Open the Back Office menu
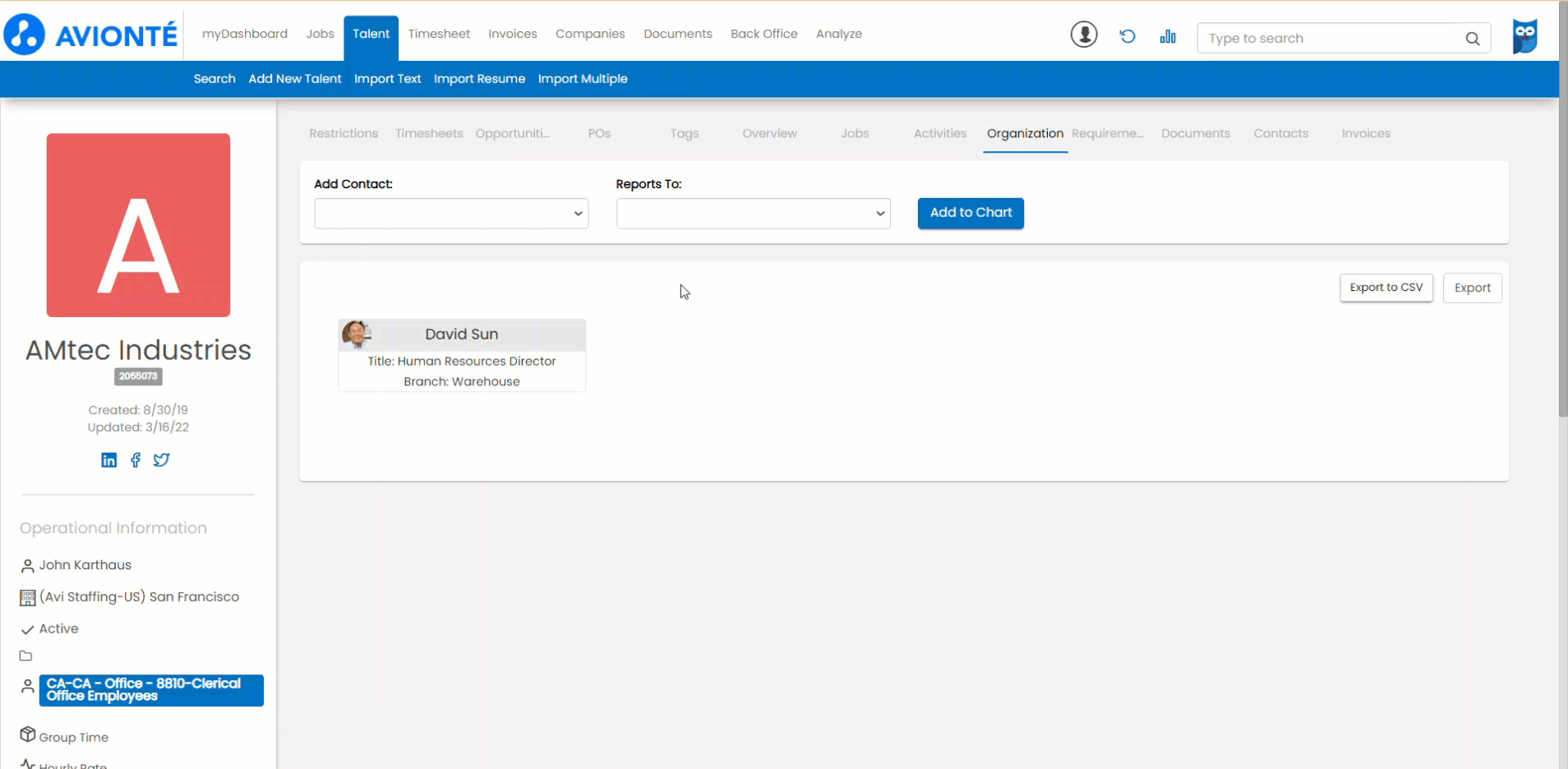Viewport: 1568px width, 769px height. pos(764,34)
